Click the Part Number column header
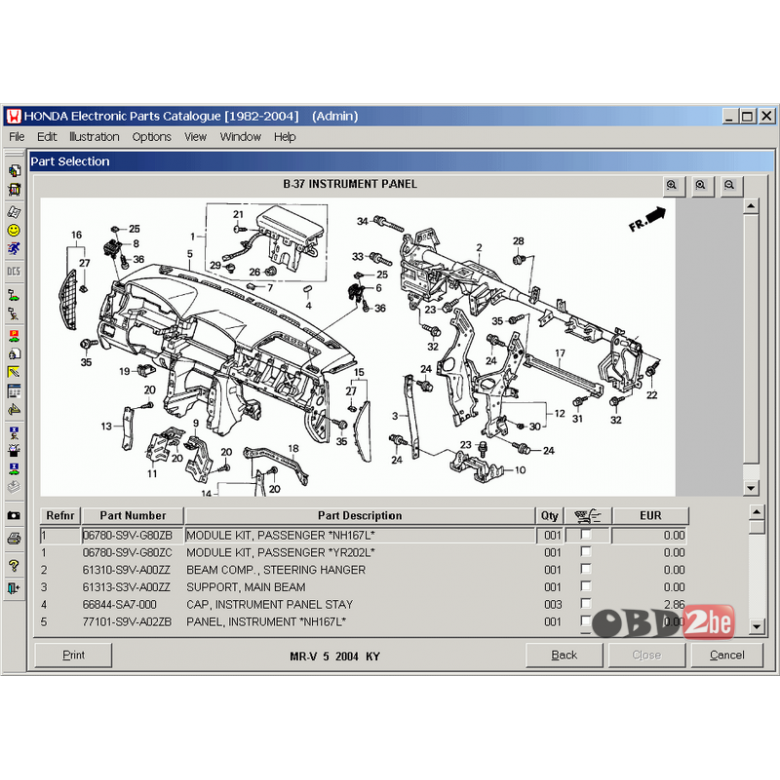 pos(133,516)
